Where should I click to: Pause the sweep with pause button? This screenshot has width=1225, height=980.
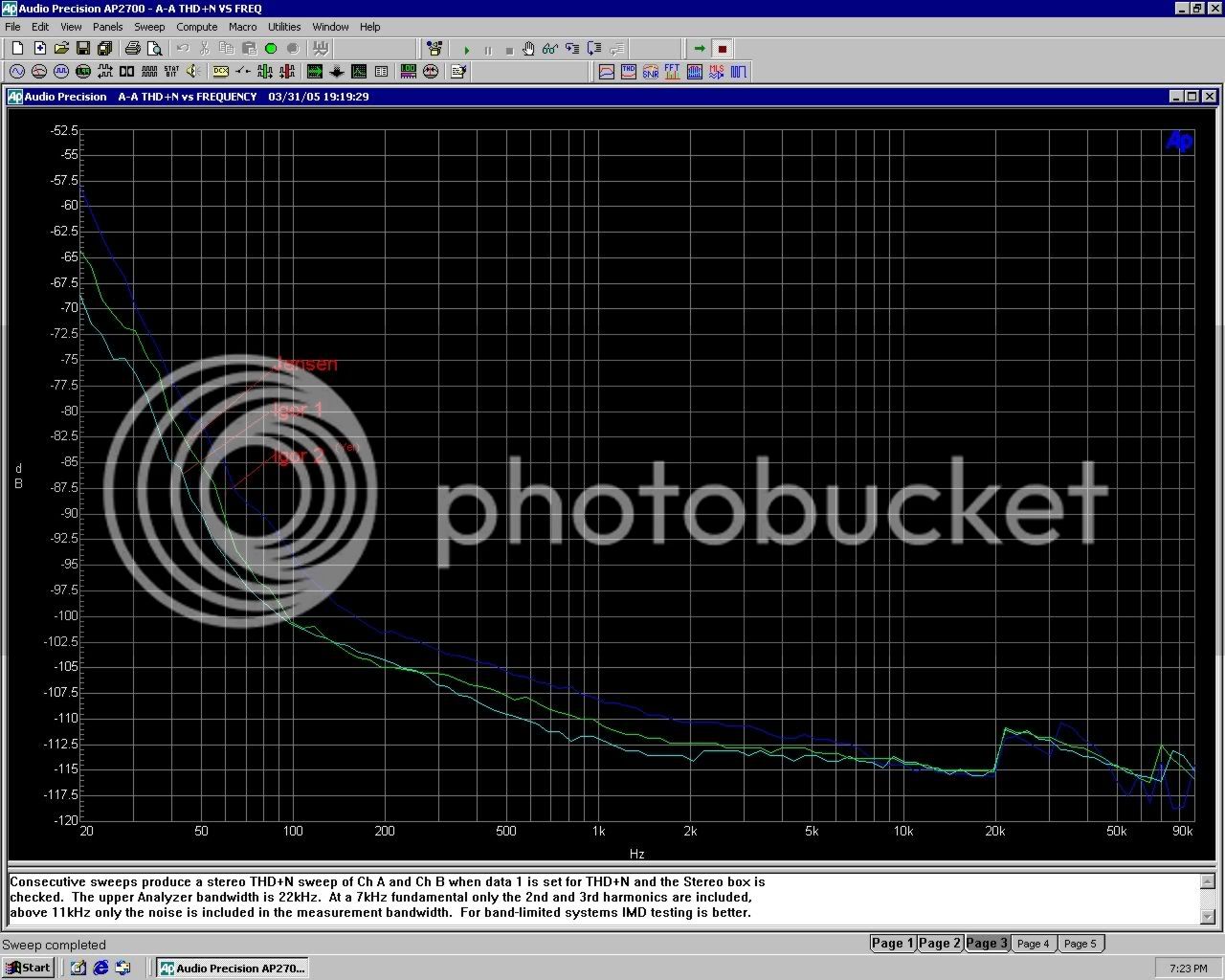(488, 49)
